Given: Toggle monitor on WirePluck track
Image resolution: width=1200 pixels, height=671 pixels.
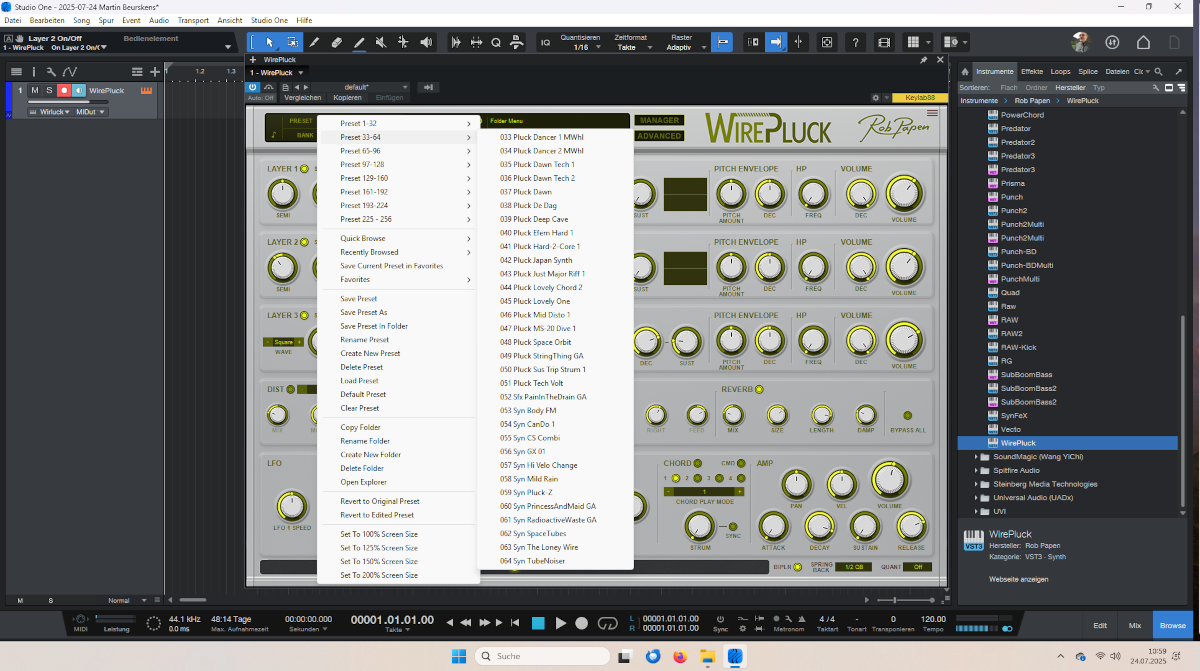Looking at the screenshot, I should click(x=79, y=91).
